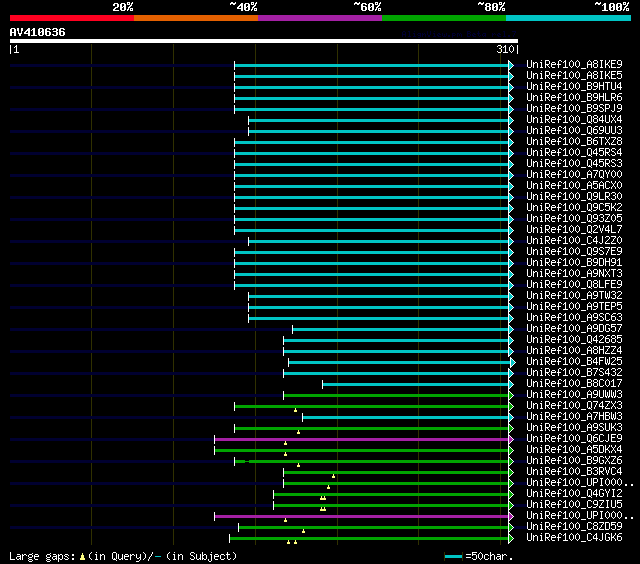This screenshot has height=564, width=640.
Task: Click the green ~80% identity legend segment
Action: click(x=444, y=18)
